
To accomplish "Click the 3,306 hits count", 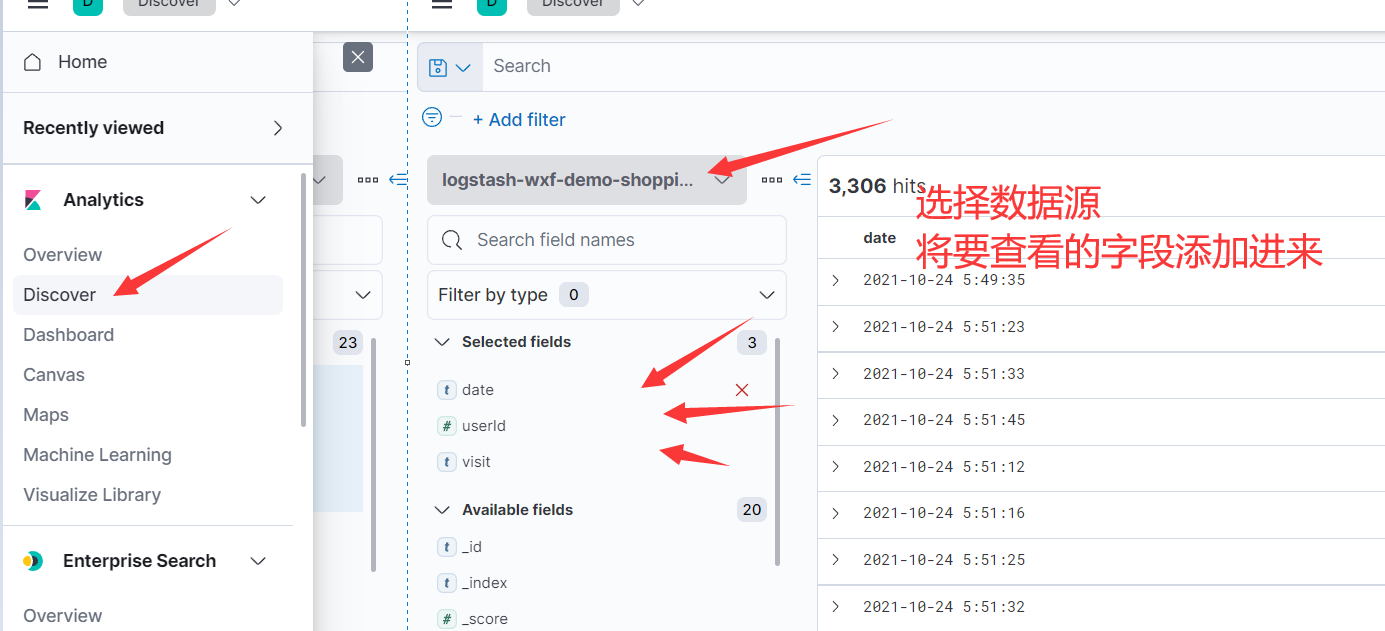I will 877,186.
